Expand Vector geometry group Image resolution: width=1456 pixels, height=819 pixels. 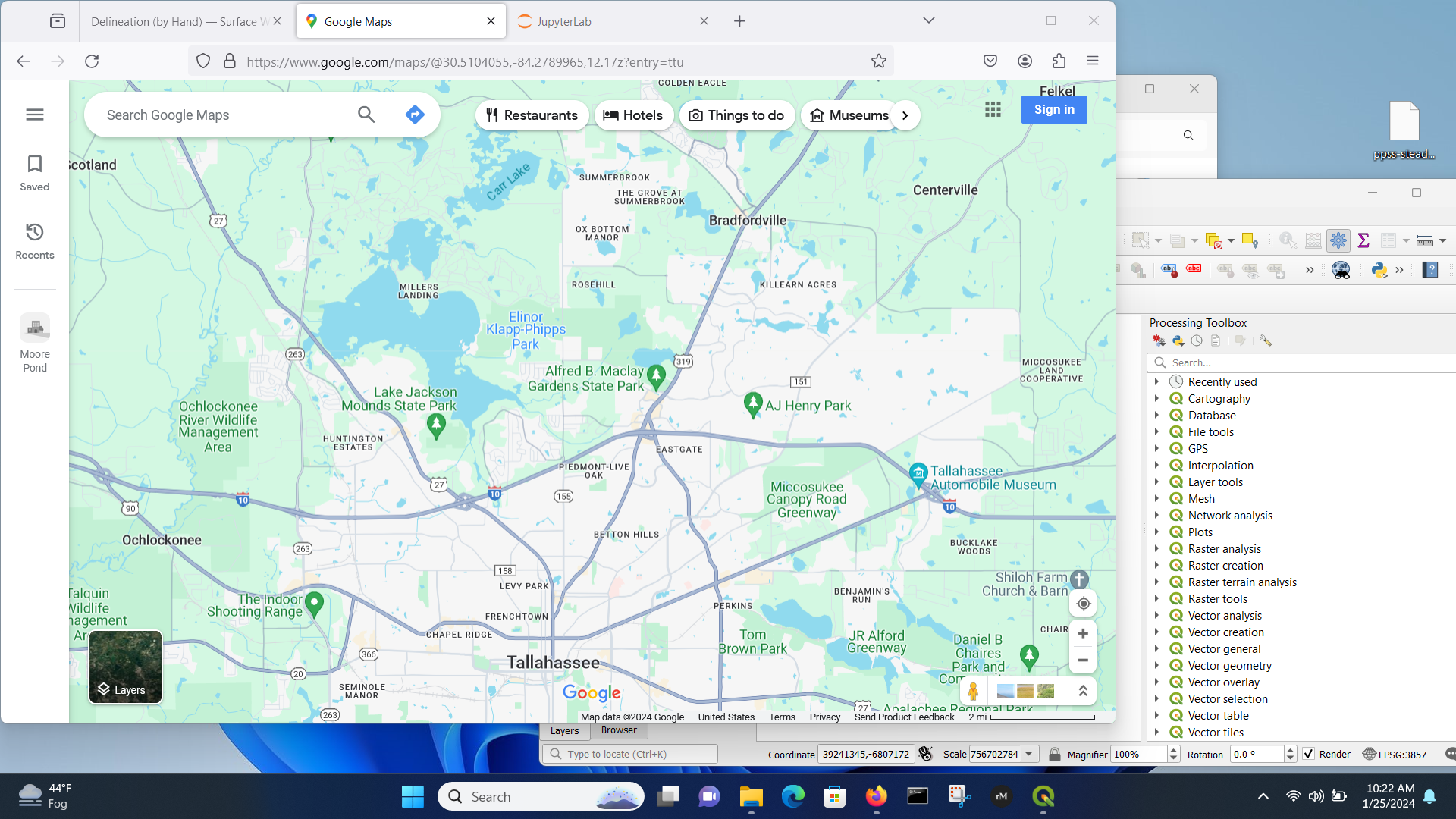1156,665
